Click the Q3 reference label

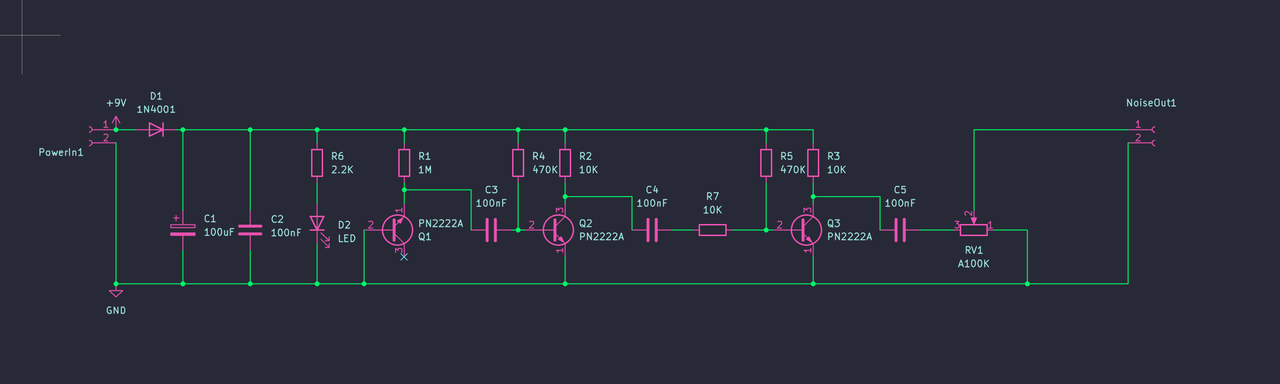tap(834, 223)
